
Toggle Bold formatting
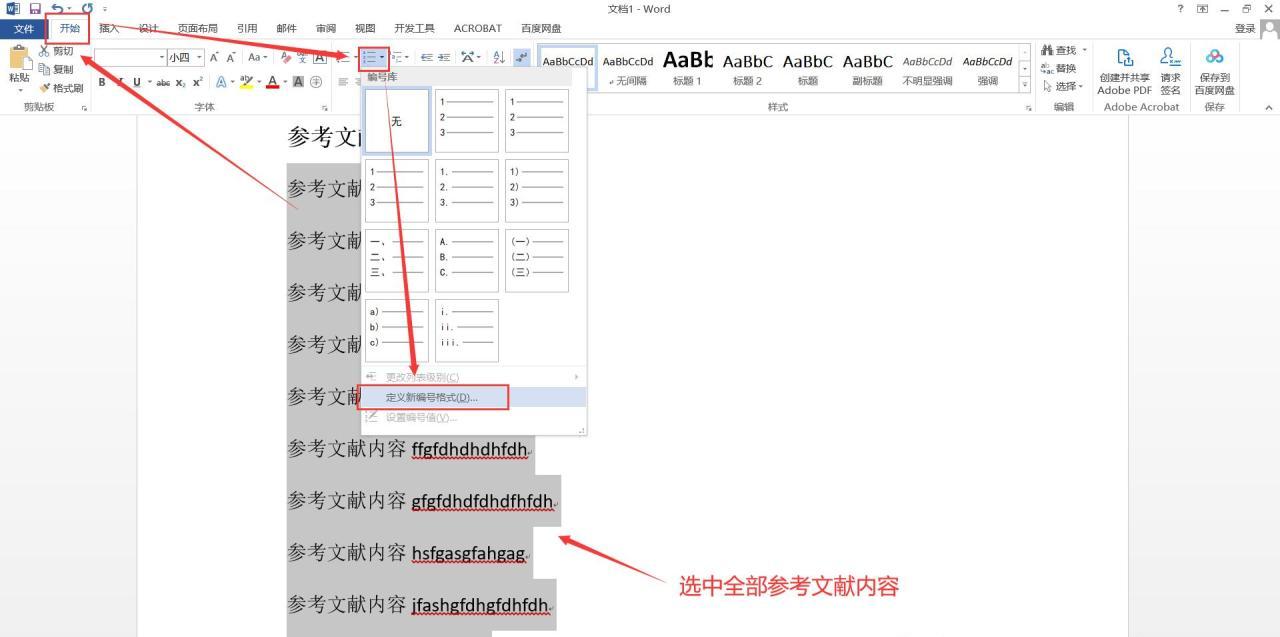point(102,82)
